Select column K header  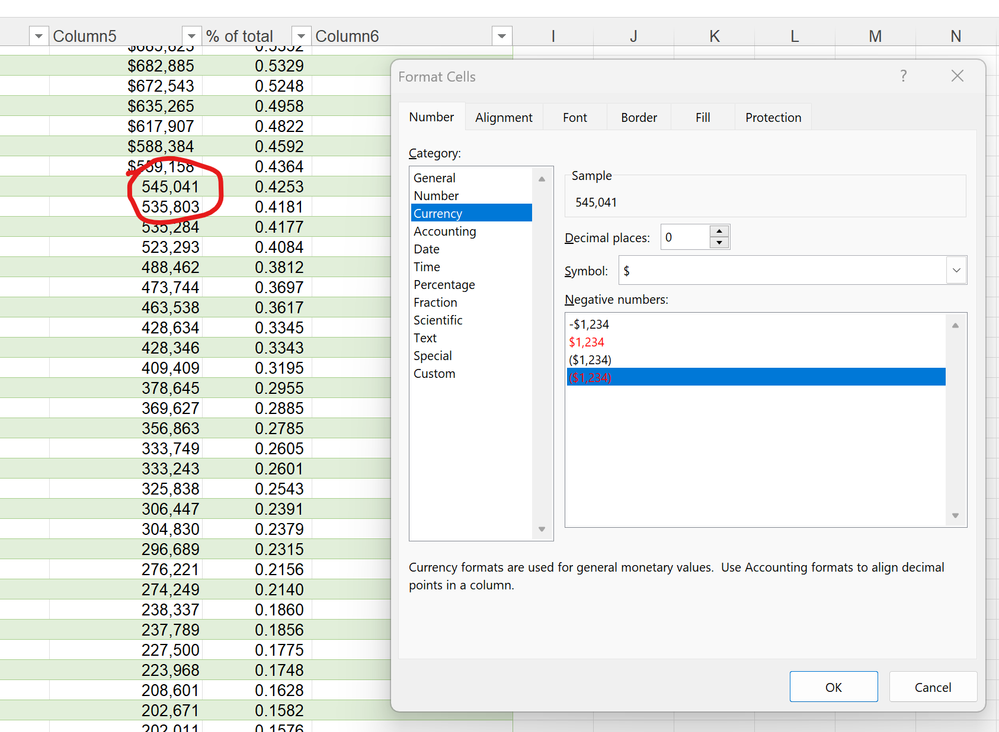tap(714, 36)
